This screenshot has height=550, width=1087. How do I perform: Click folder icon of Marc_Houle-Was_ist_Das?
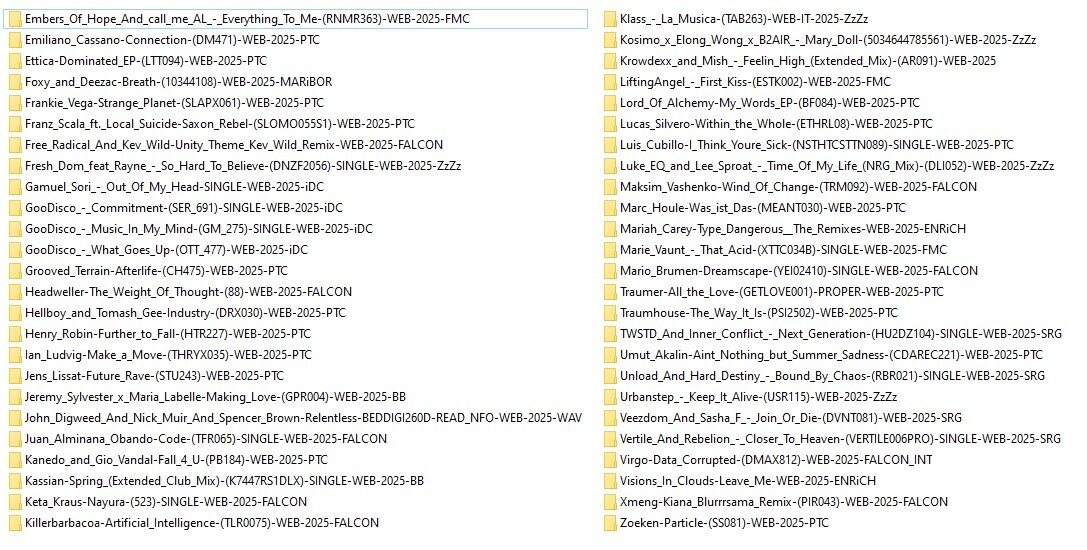point(609,207)
